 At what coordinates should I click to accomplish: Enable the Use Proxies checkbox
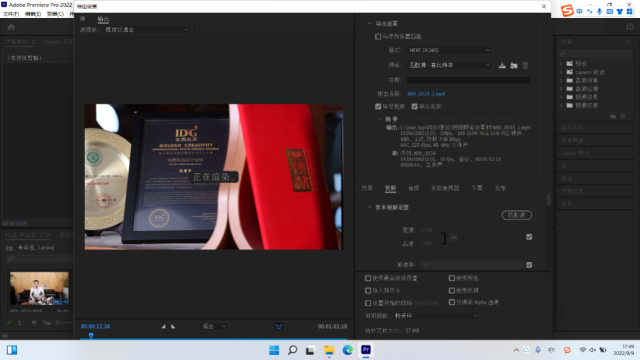coord(451,291)
